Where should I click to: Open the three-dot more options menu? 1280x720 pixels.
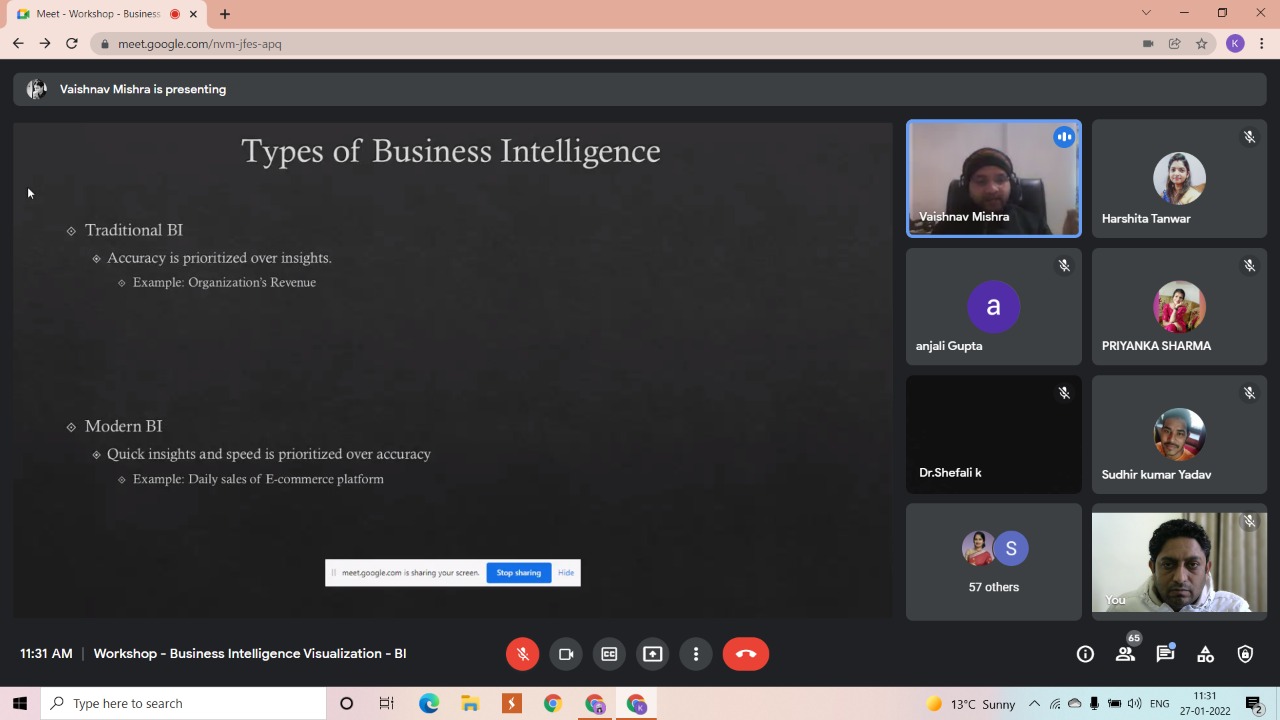[x=696, y=654]
